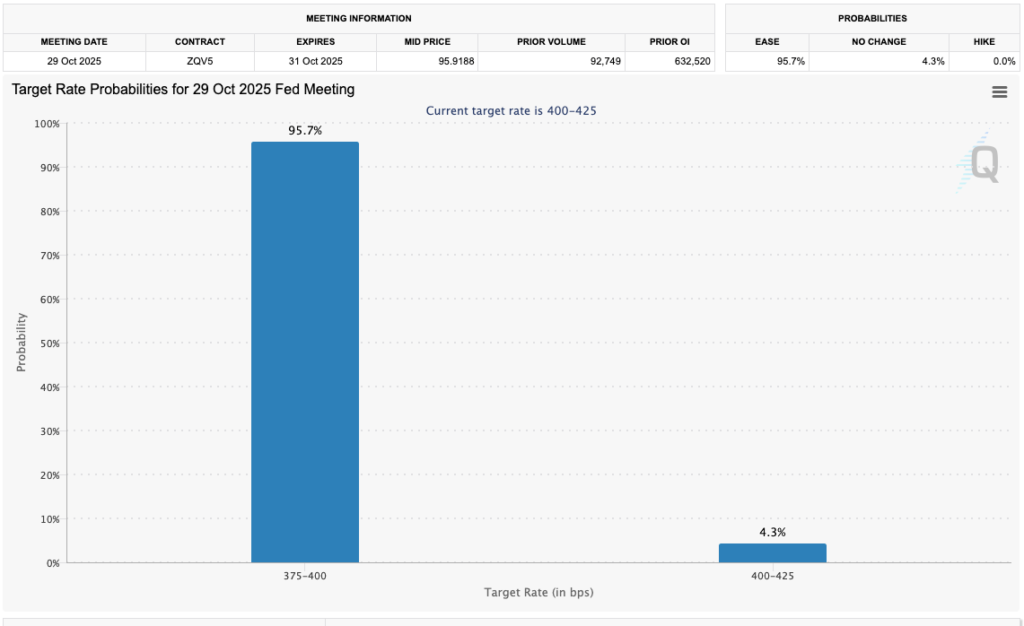Click the 375-400 probability bar
Image resolution: width=1024 pixels, height=626 pixels.
tap(305, 350)
